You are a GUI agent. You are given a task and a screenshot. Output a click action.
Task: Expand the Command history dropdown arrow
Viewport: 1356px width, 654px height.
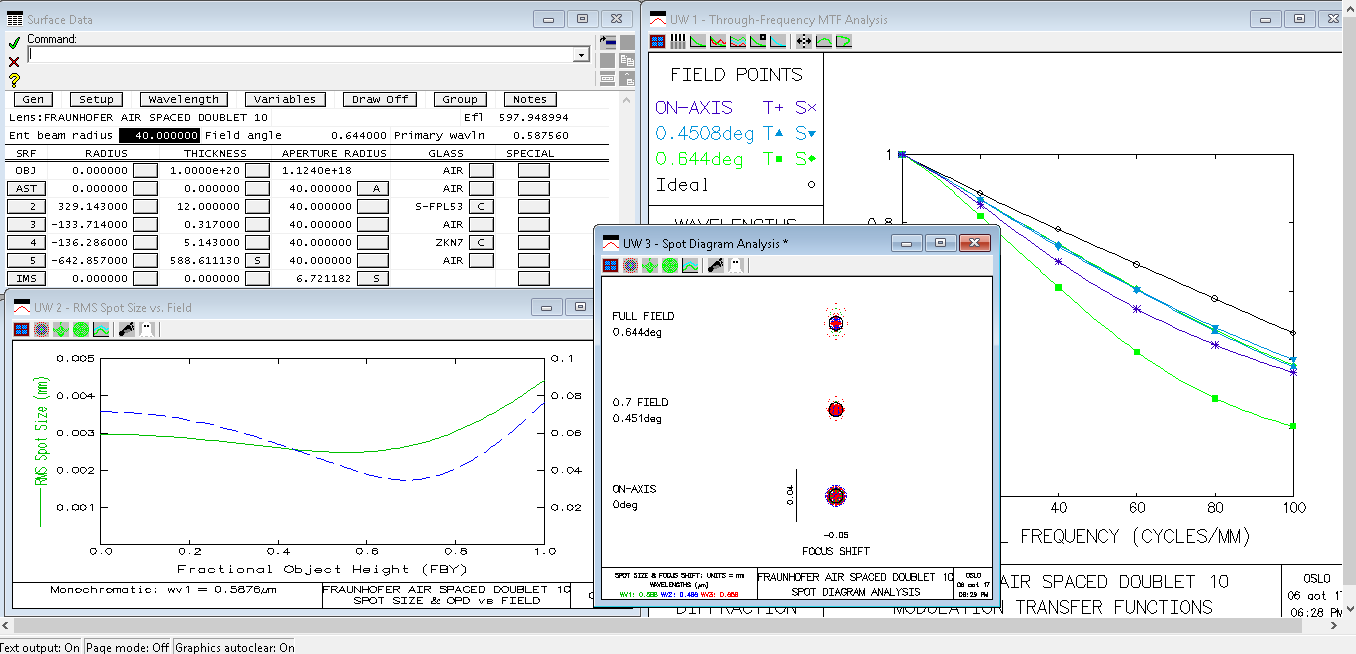pos(581,55)
